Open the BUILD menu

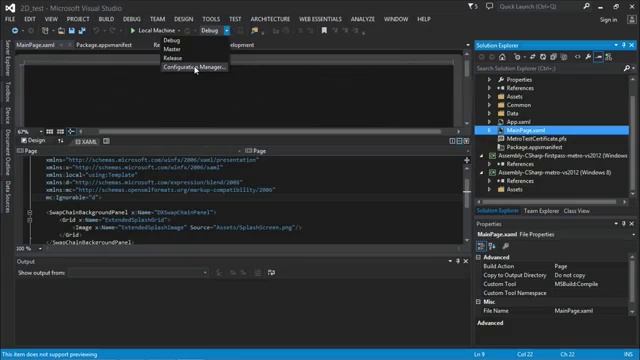106,19
